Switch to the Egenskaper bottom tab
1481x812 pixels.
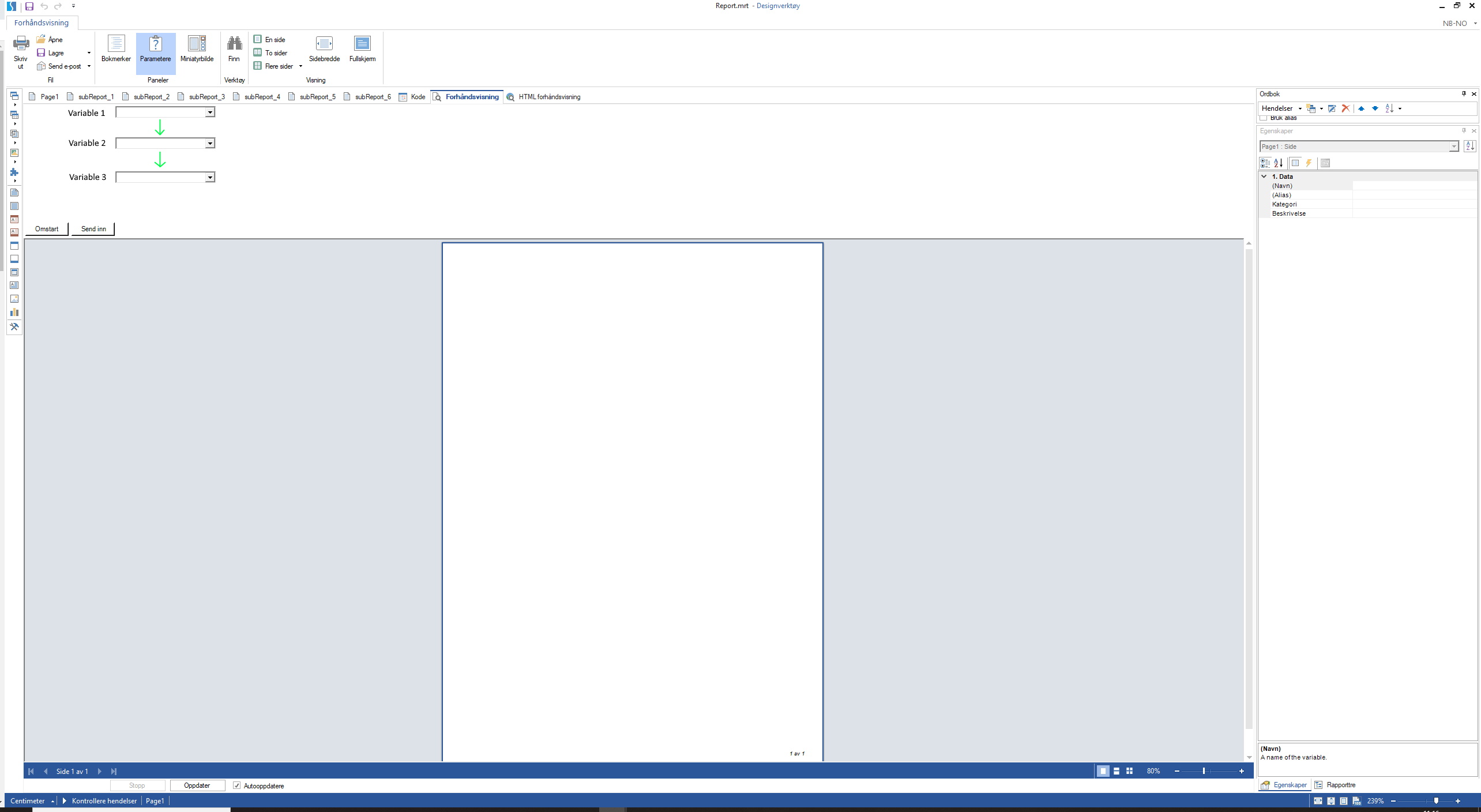click(1284, 785)
